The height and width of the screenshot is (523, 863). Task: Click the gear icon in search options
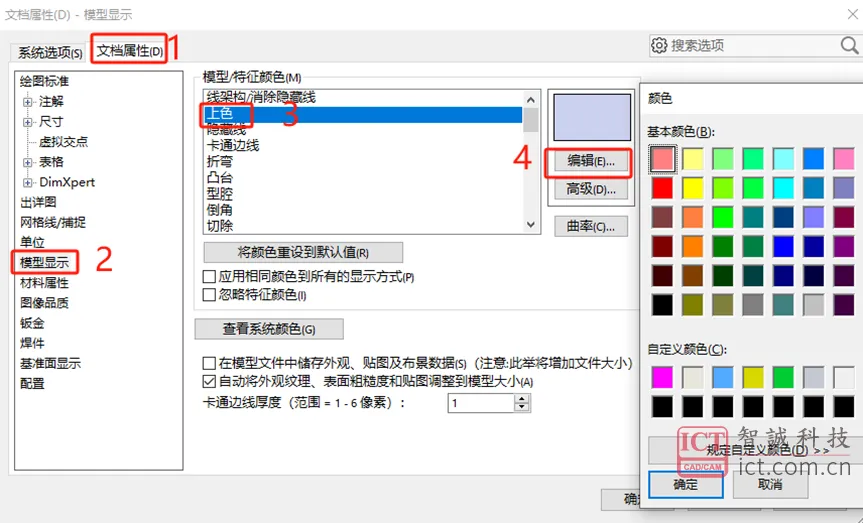659,45
